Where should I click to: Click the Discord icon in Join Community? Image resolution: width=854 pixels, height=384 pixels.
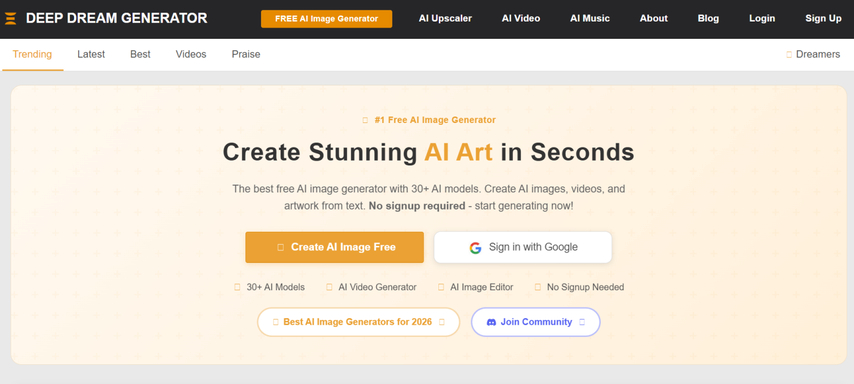[491, 322]
